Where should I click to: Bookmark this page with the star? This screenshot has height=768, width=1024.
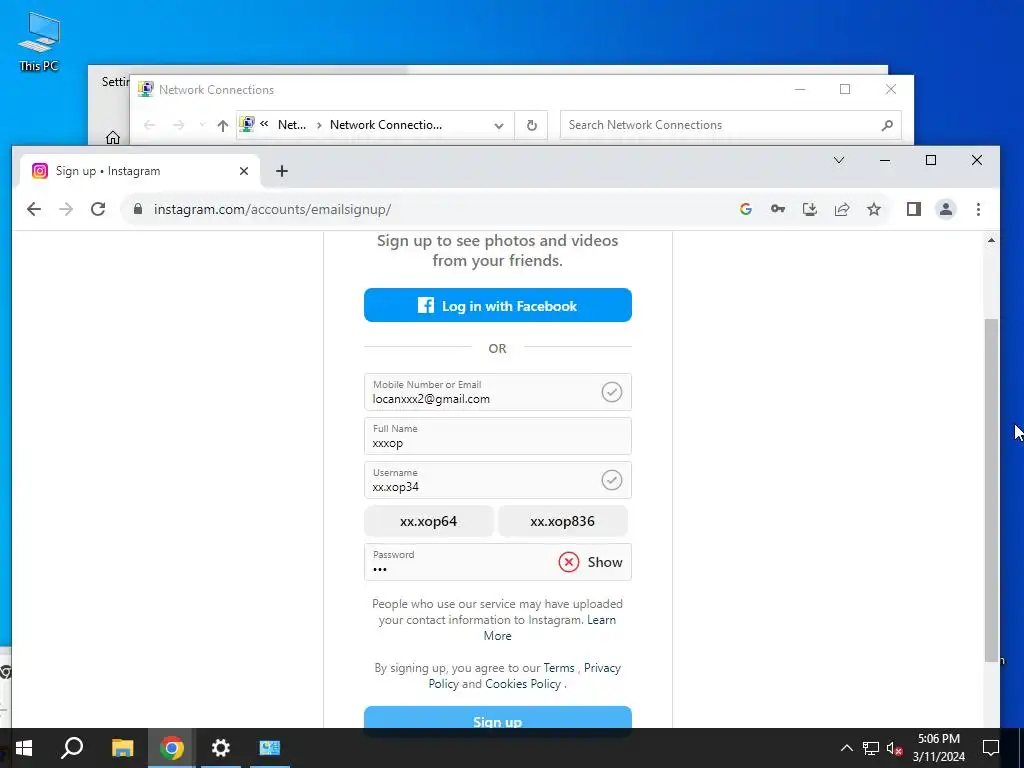874,209
